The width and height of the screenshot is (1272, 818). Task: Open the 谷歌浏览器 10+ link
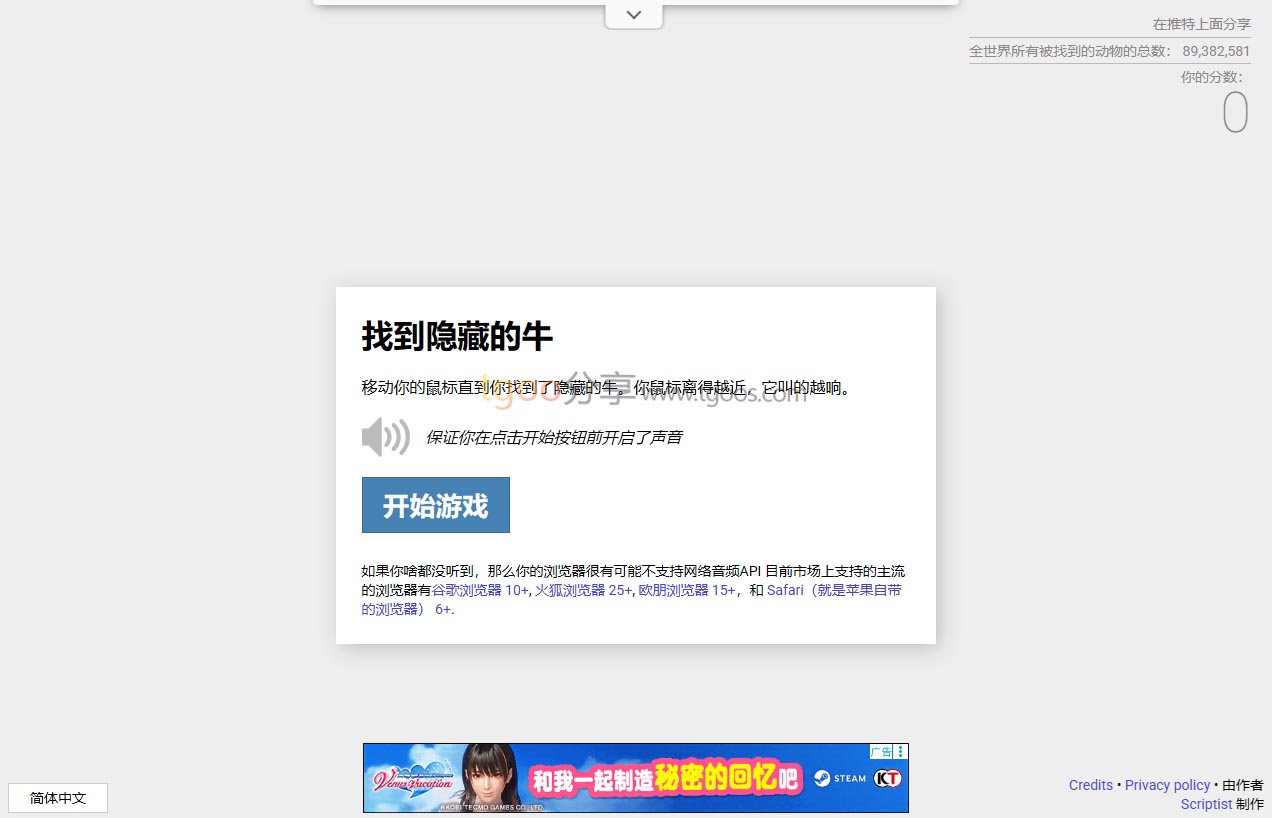(x=480, y=590)
